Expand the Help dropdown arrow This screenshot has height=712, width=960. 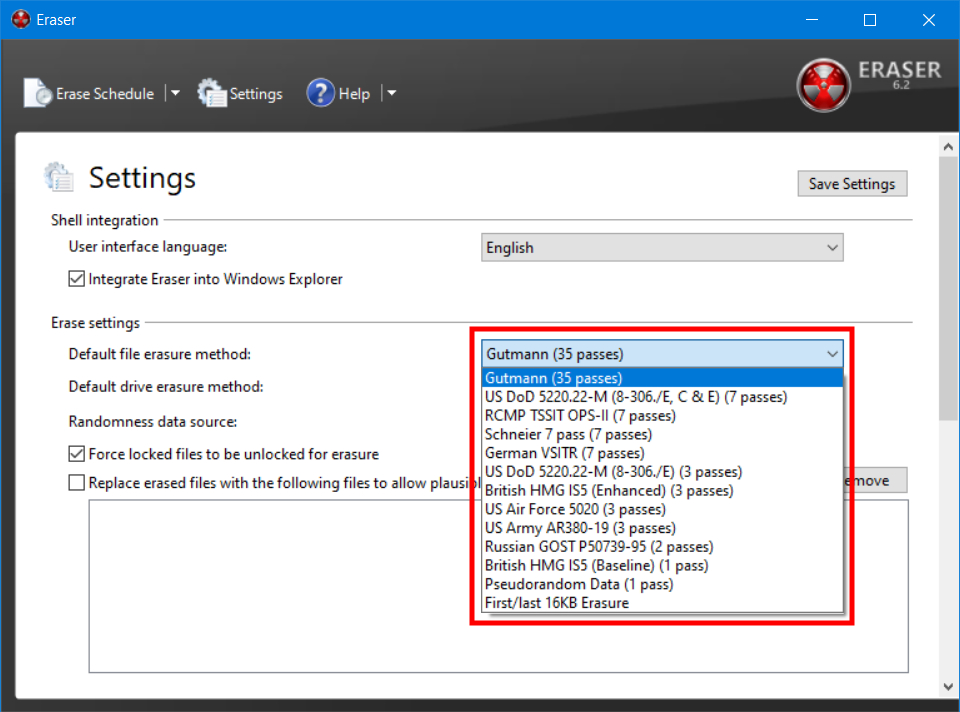[x=392, y=94]
